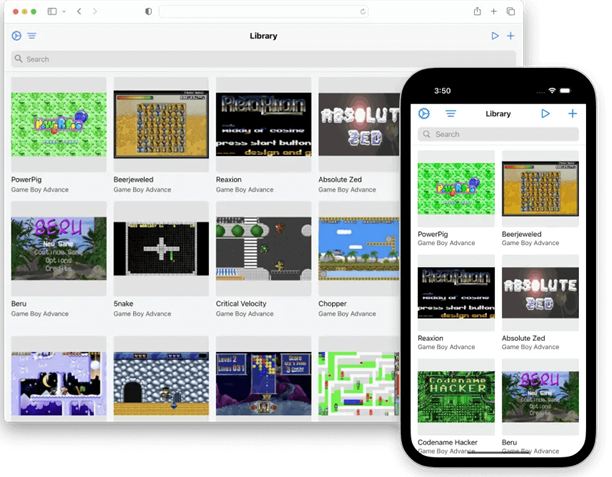Expand the sidebar dropdown chevron in the browser toolbar
612x477 pixels.
click(64, 12)
